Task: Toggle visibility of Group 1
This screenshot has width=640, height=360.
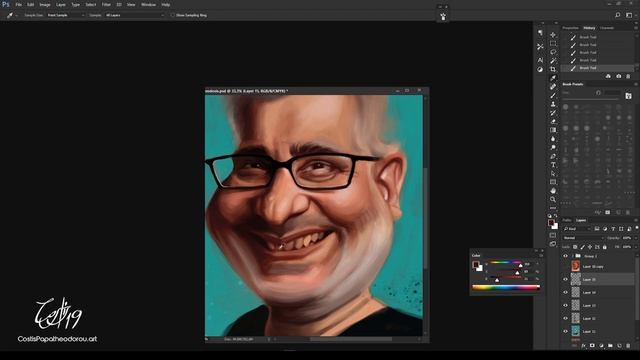Action: coord(565,256)
